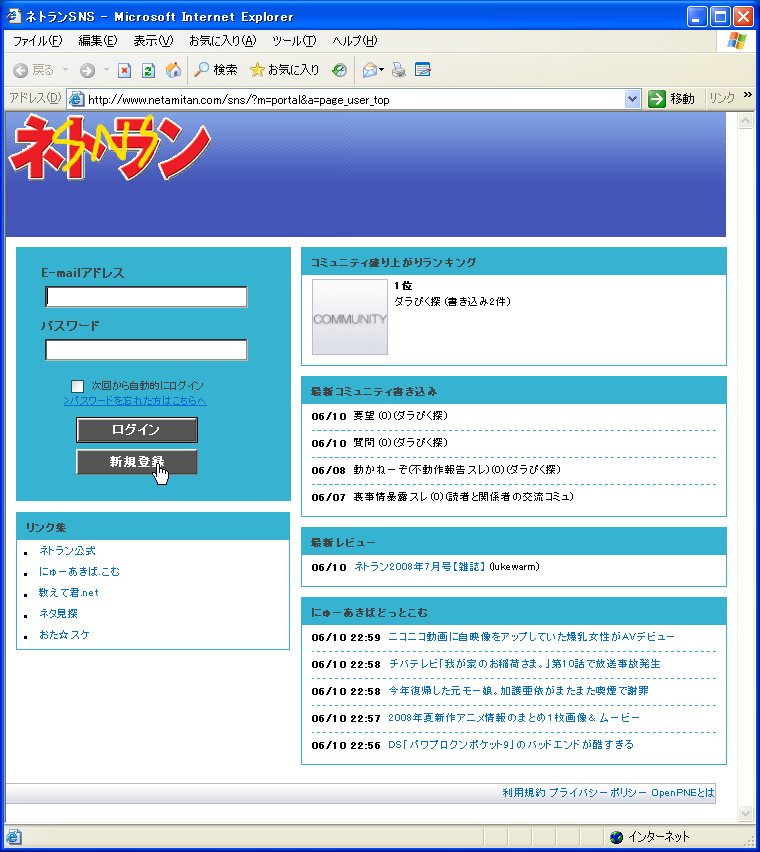The width and height of the screenshot is (760, 852).
Task: Open the DS「パワプロクンポケット9」 news link
Action: [511, 744]
